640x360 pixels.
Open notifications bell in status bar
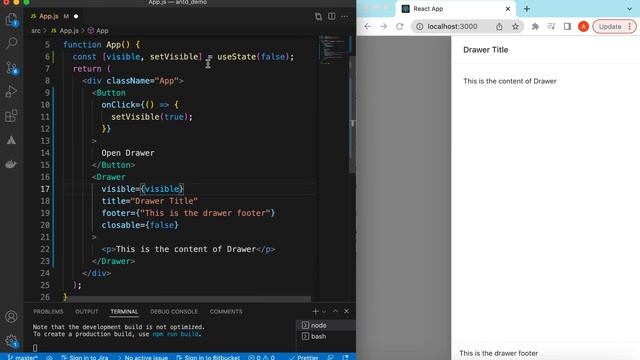coord(346,357)
